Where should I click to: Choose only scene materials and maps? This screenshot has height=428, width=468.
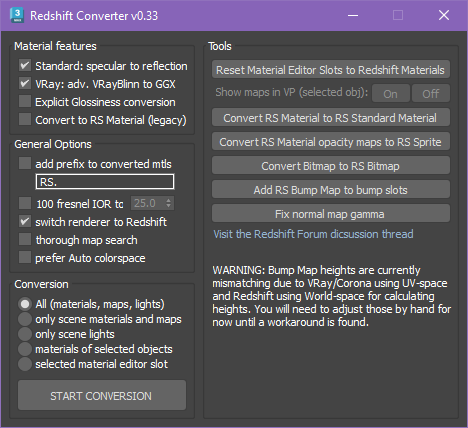point(25,319)
